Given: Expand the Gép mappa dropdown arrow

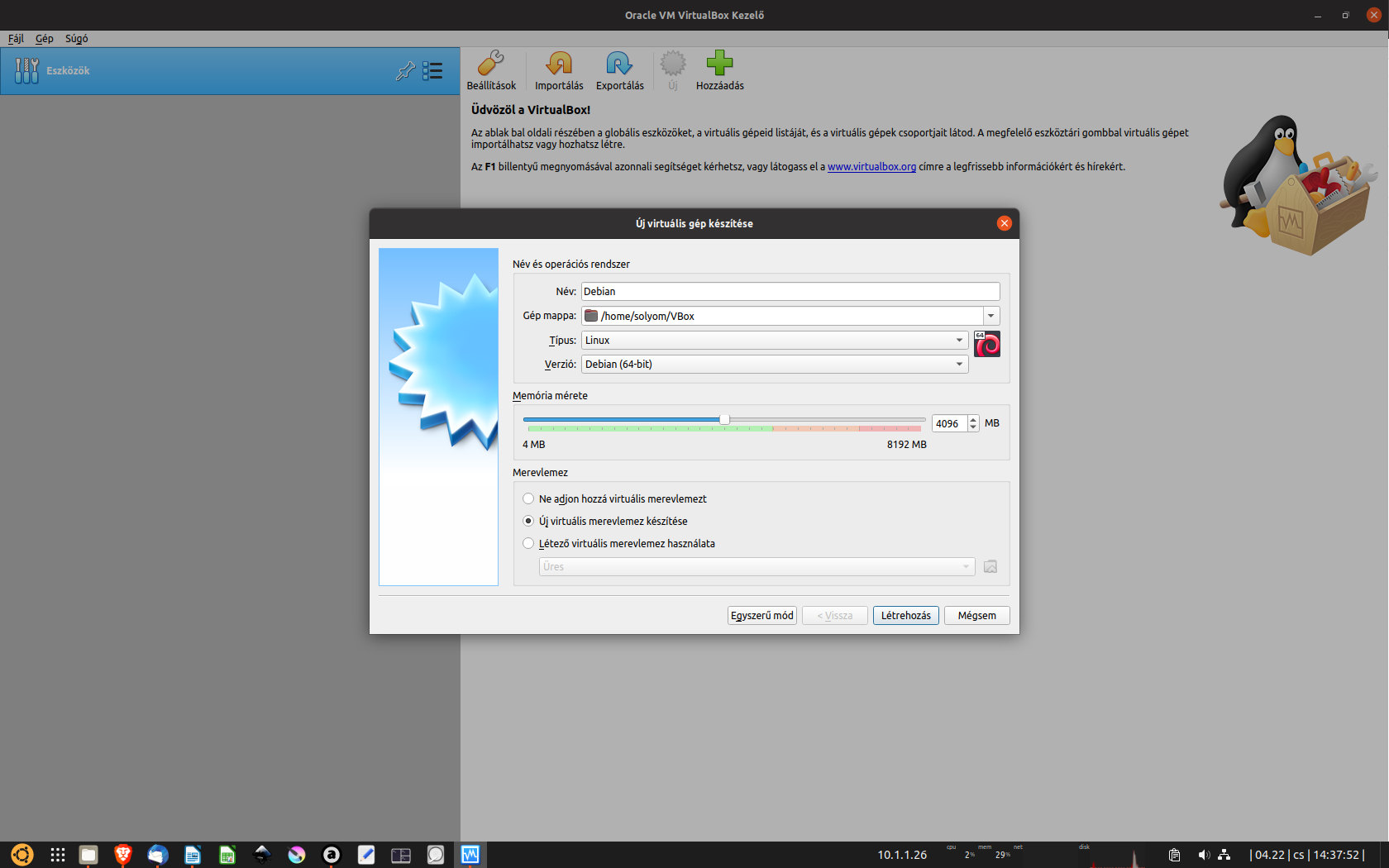Looking at the screenshot, I should pos(990,316).
